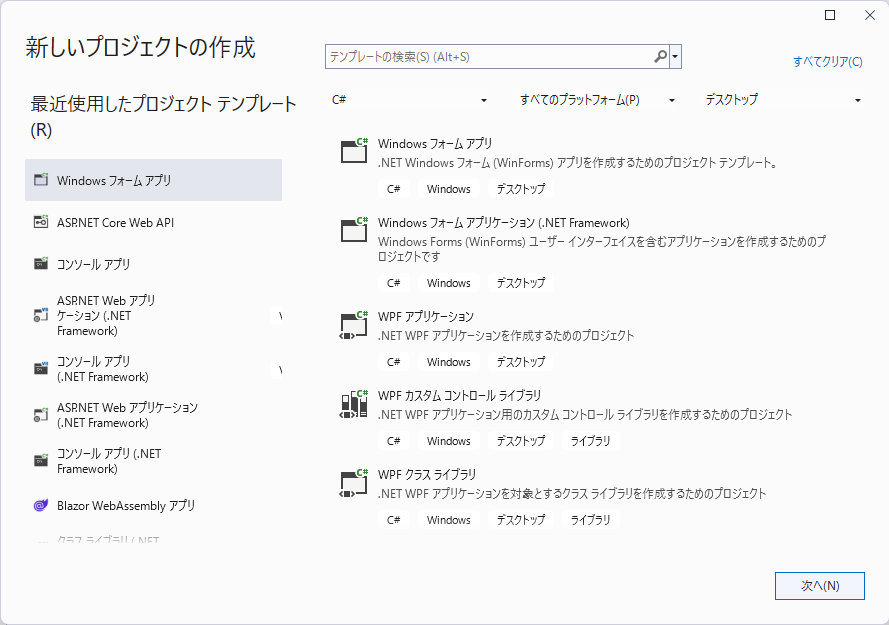Image resolution: width=889 pixels, height=625 pixels.
Task: Click the 次へ(N) button
Action: (x=820, y=585)
